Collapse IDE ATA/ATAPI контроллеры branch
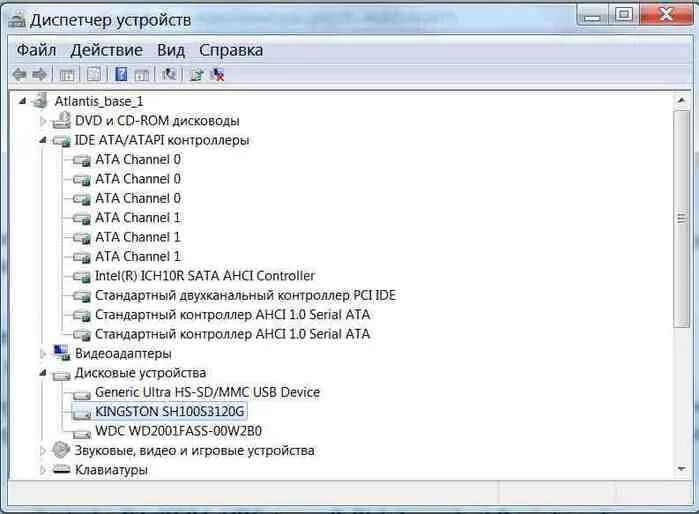Screen dimensions: 699x514 pyautogui.click(x=43, y=140)
